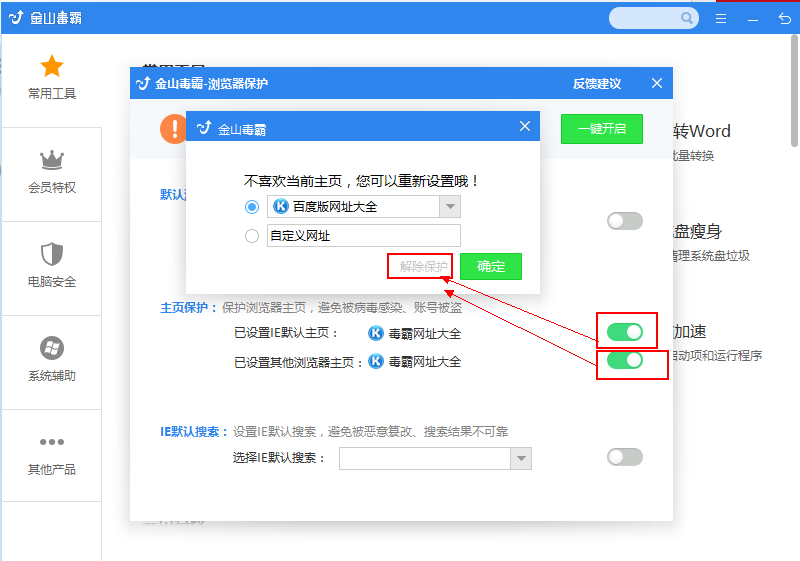Open the 反馈建议 link
The image size is (800, 561).
pyautogui.click(x=596, y=84)
